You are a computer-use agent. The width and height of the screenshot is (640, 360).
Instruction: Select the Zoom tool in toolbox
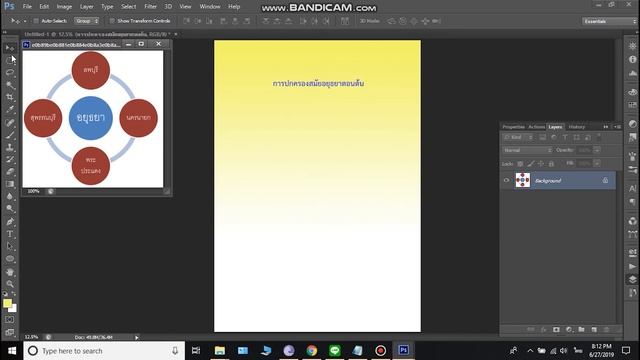coord(10,284)
